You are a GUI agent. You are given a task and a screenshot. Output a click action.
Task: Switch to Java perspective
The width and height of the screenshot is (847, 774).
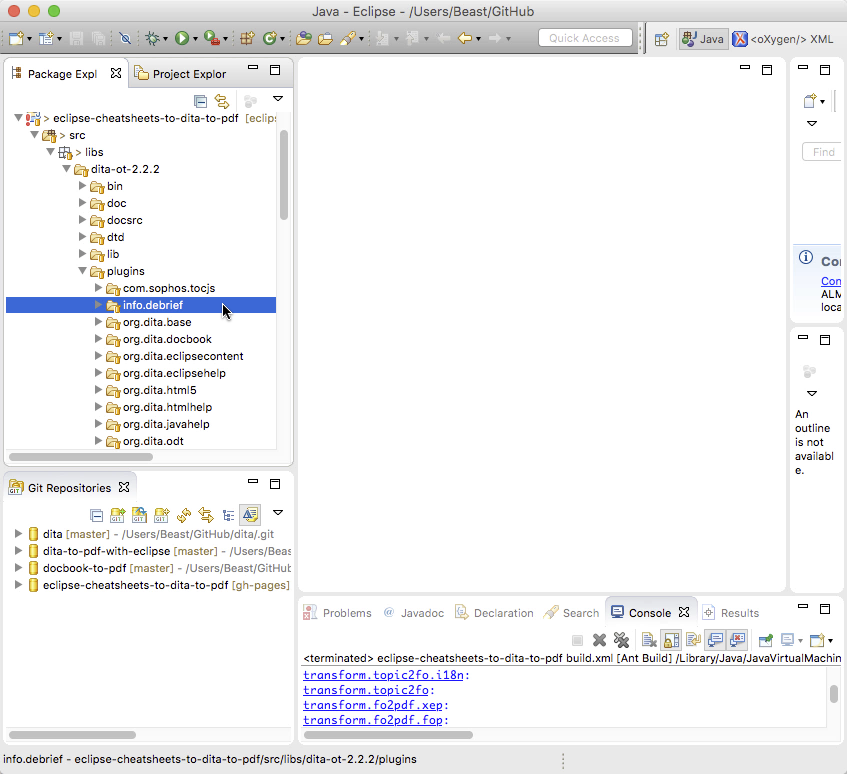(x=703, y=39)
